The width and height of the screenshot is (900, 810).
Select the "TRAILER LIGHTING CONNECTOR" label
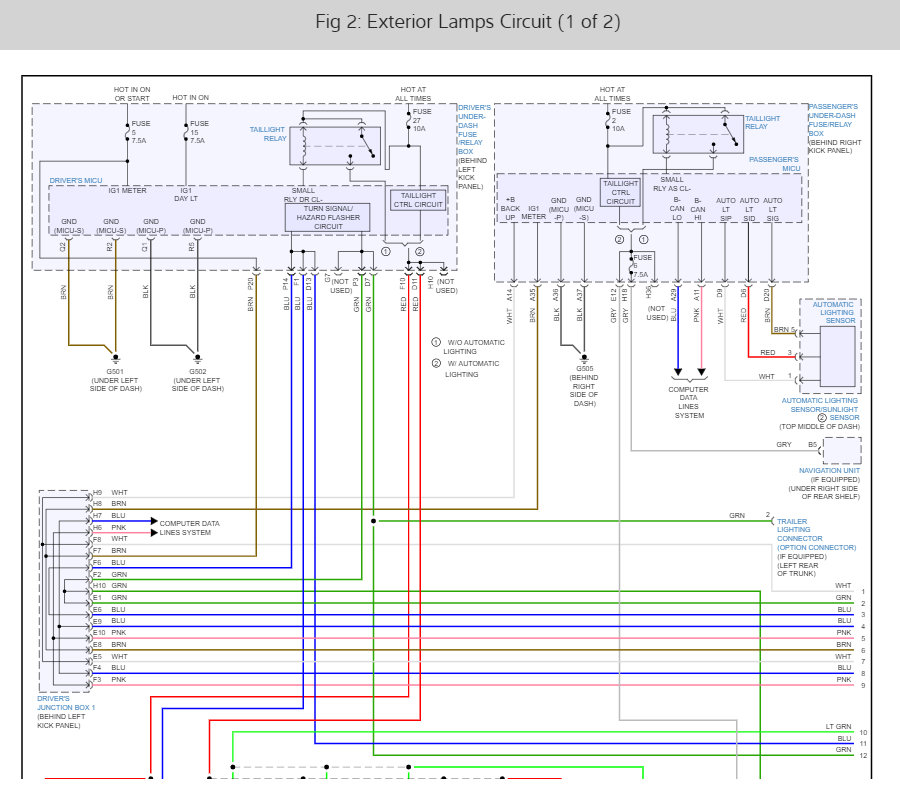point(800,530)
